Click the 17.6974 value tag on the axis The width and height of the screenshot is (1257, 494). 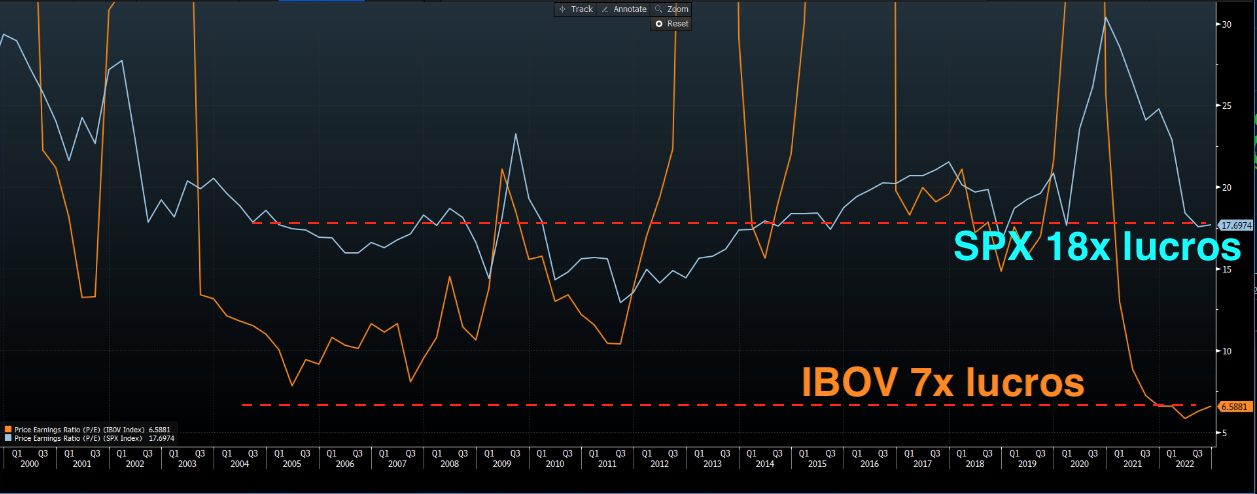[1236, 225]
